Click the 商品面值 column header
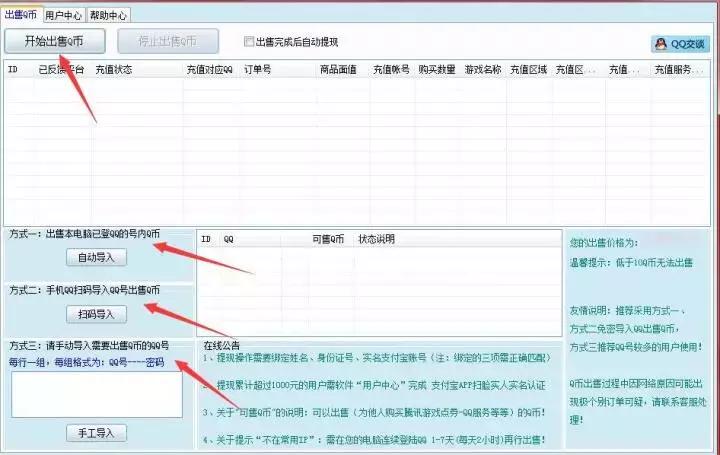 point(338,70)
